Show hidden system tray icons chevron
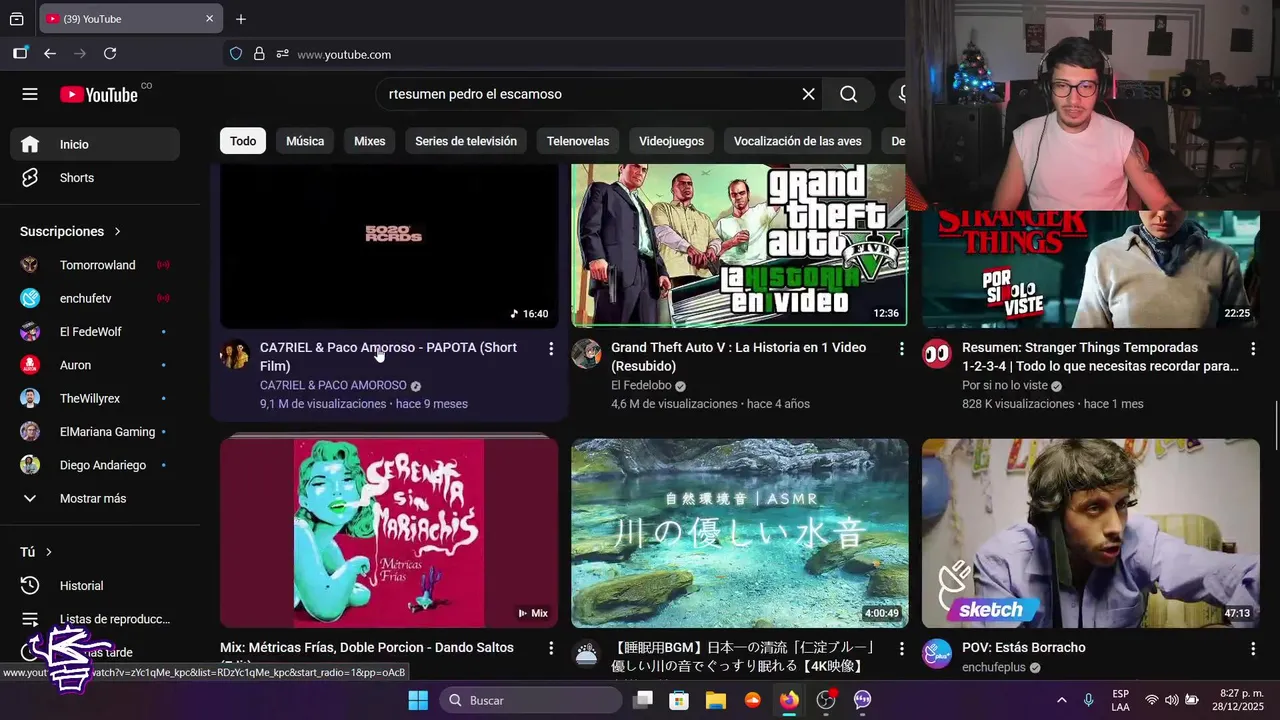Image resolution: width=1280 pixels, height=720 pixels. click(1061, 700)
